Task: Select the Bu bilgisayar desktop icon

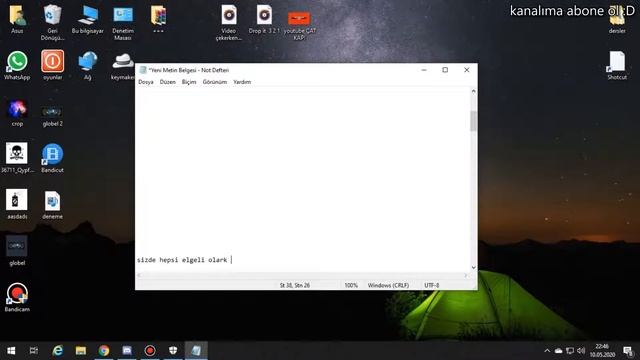Action: pos(87,19)
